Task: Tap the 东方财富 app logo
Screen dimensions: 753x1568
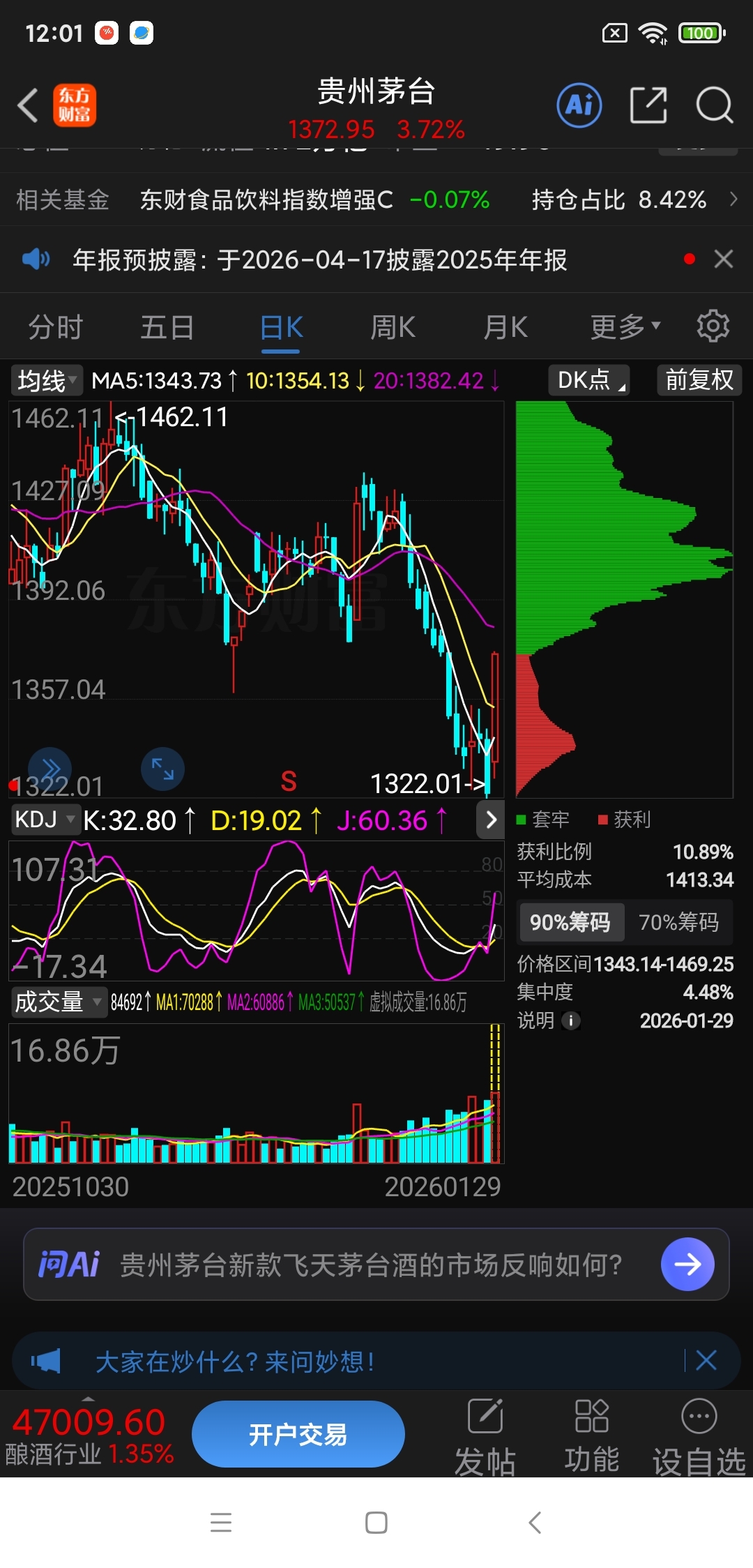Action: coord(75,105)
